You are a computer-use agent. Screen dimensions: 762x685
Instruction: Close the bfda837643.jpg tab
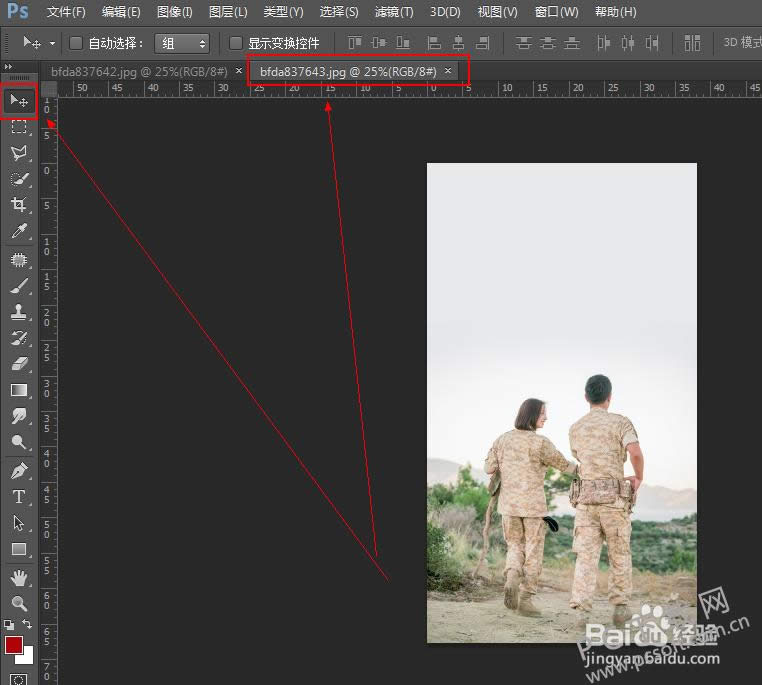coord(448,71)
